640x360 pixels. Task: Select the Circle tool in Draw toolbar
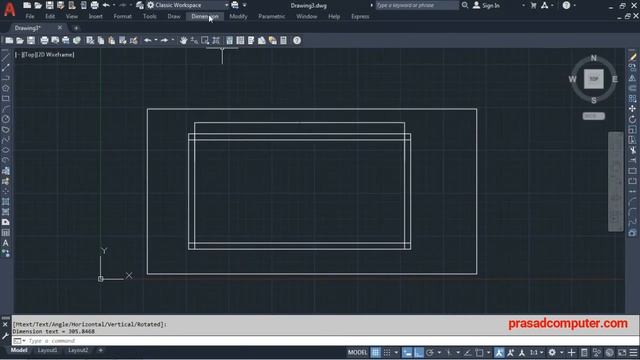(6, 119)
